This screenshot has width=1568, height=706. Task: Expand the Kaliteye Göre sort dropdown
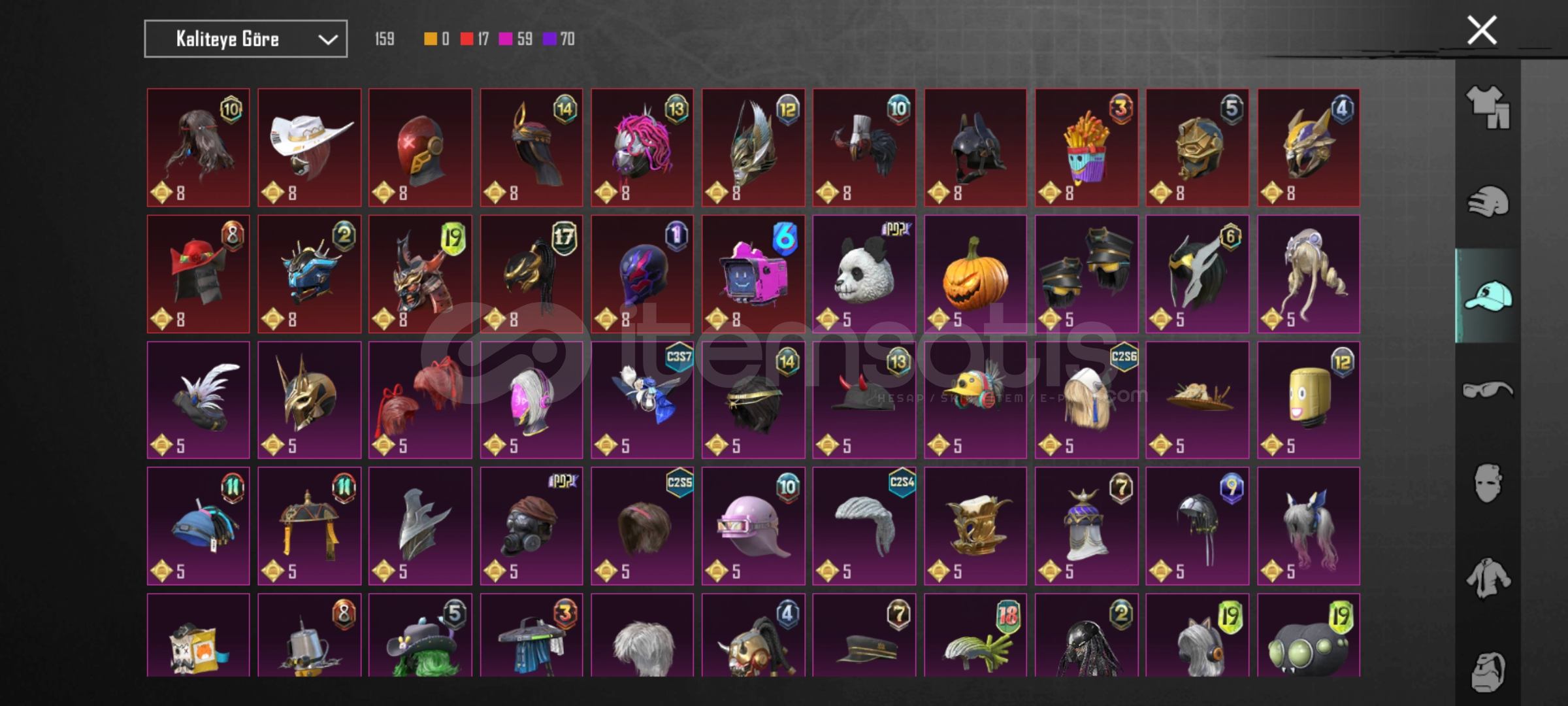pos(246,39)
